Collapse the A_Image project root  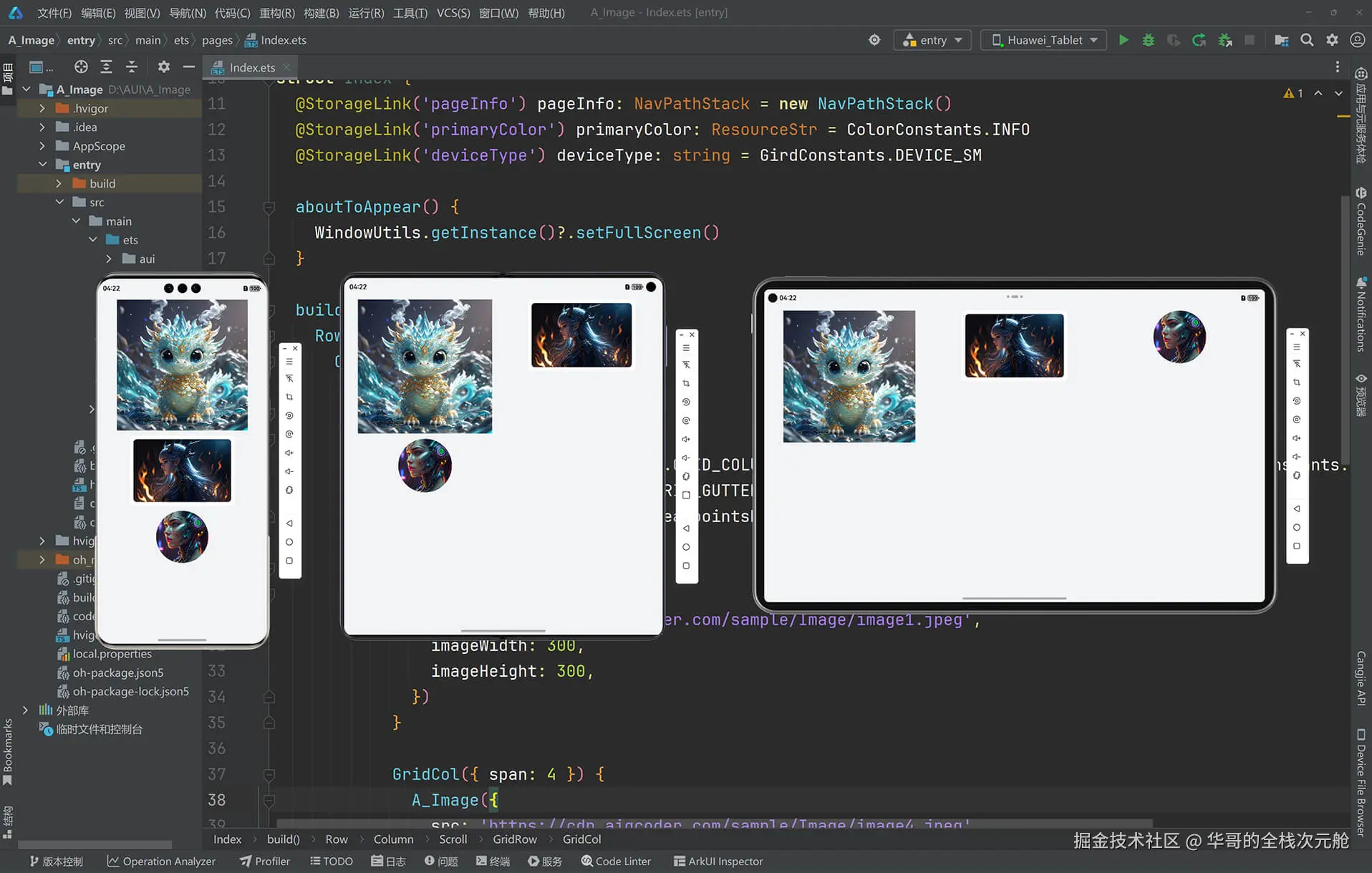coord(26,90)
